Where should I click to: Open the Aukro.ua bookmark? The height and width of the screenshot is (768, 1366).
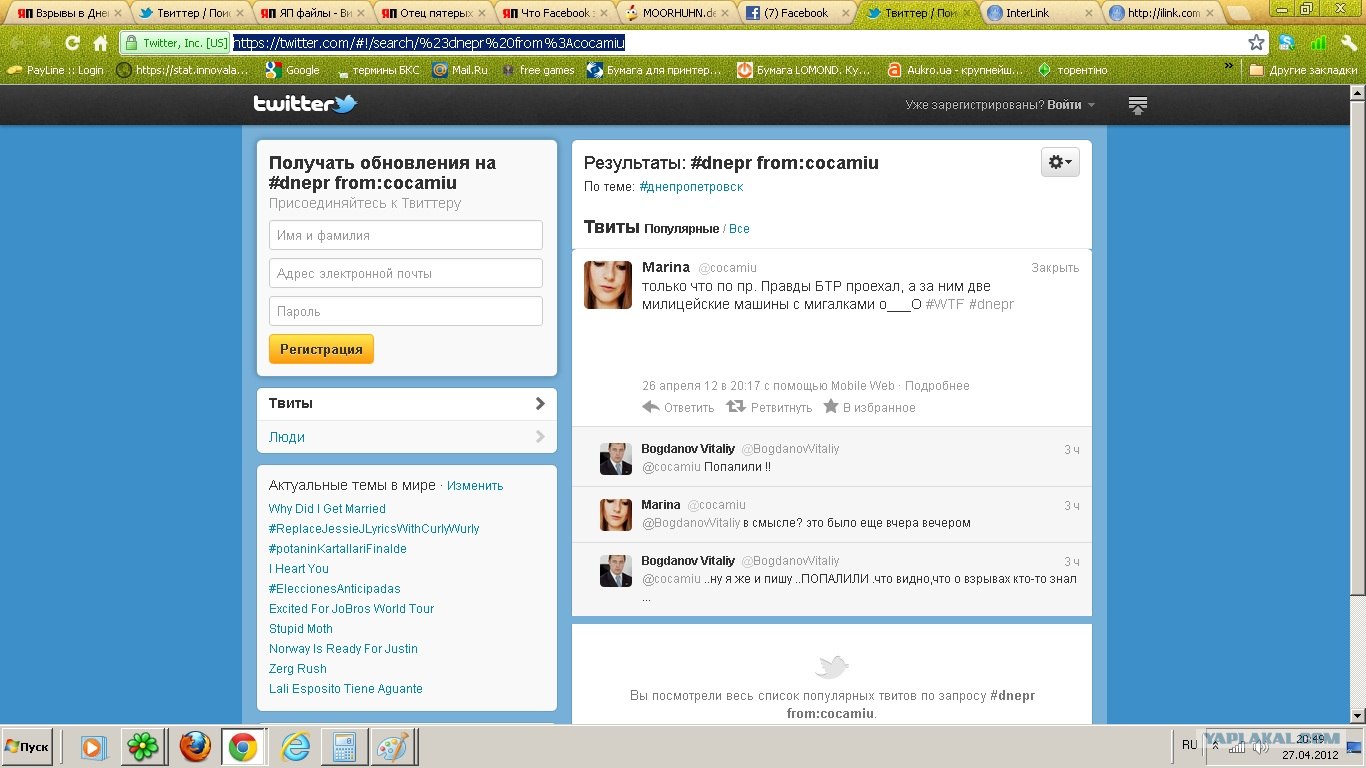click(955, 70)
